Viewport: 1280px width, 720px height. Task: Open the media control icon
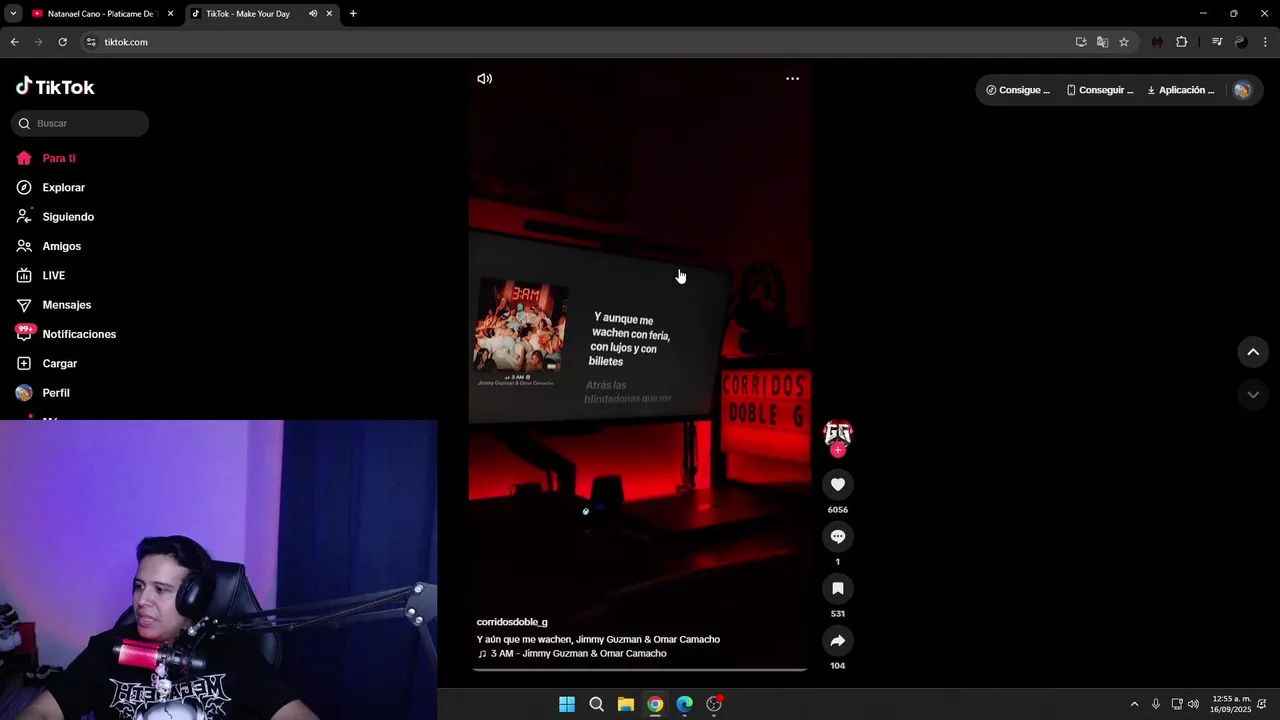(1217, 42)
